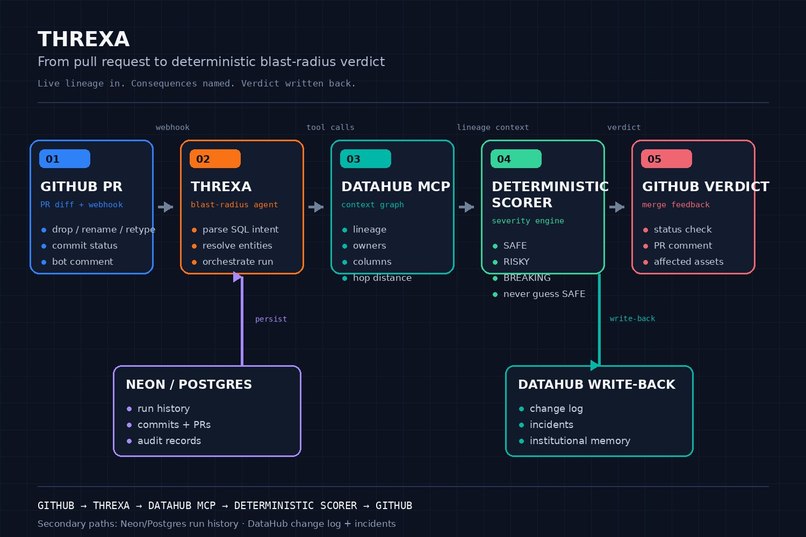This screenshot has width=806, height=537.
Task: Click the 'webhook' connector label above the cards
Action: [x=173, y=127]
